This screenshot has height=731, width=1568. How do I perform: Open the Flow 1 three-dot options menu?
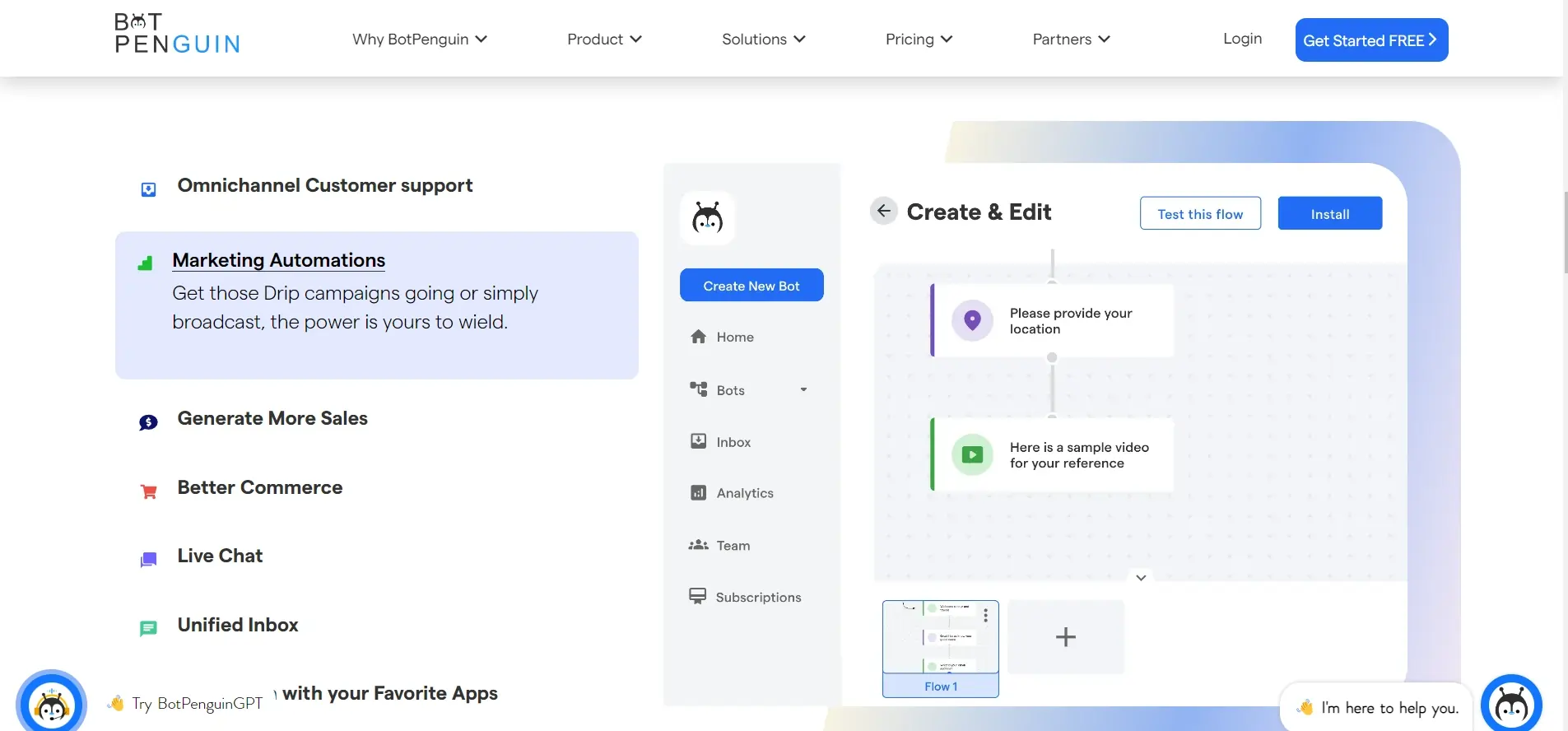(985, 615)
